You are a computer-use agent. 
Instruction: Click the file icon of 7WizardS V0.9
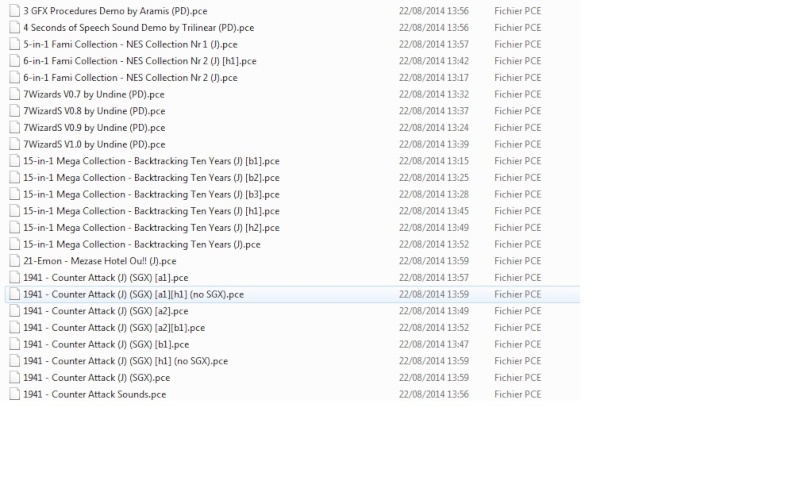click(15, 128)
